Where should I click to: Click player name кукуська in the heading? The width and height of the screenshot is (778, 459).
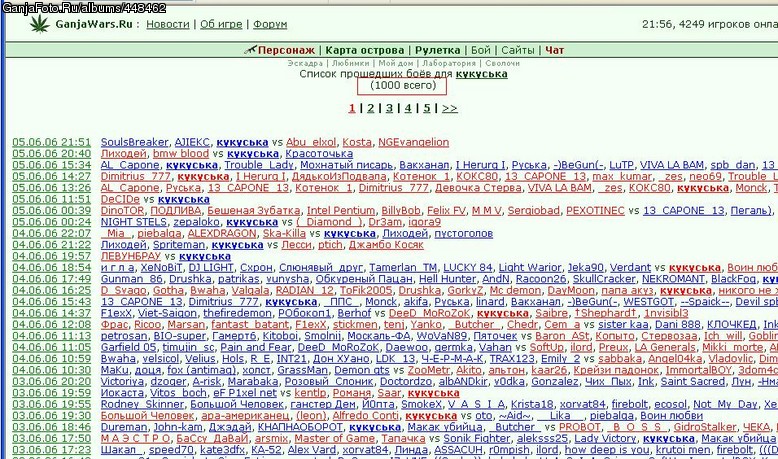[481, 74]
